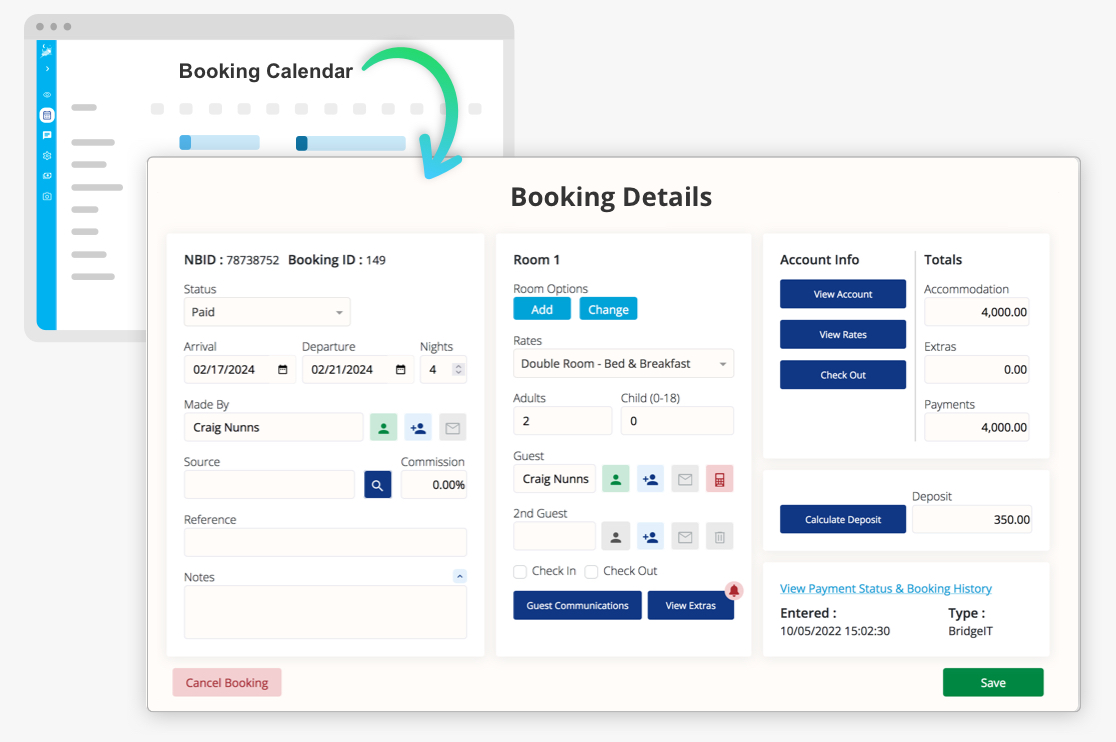The width and height of the screenshot is (1116, 742).
Task: Tick the Check Out checkbox
Action: click(x=591, y=572)
